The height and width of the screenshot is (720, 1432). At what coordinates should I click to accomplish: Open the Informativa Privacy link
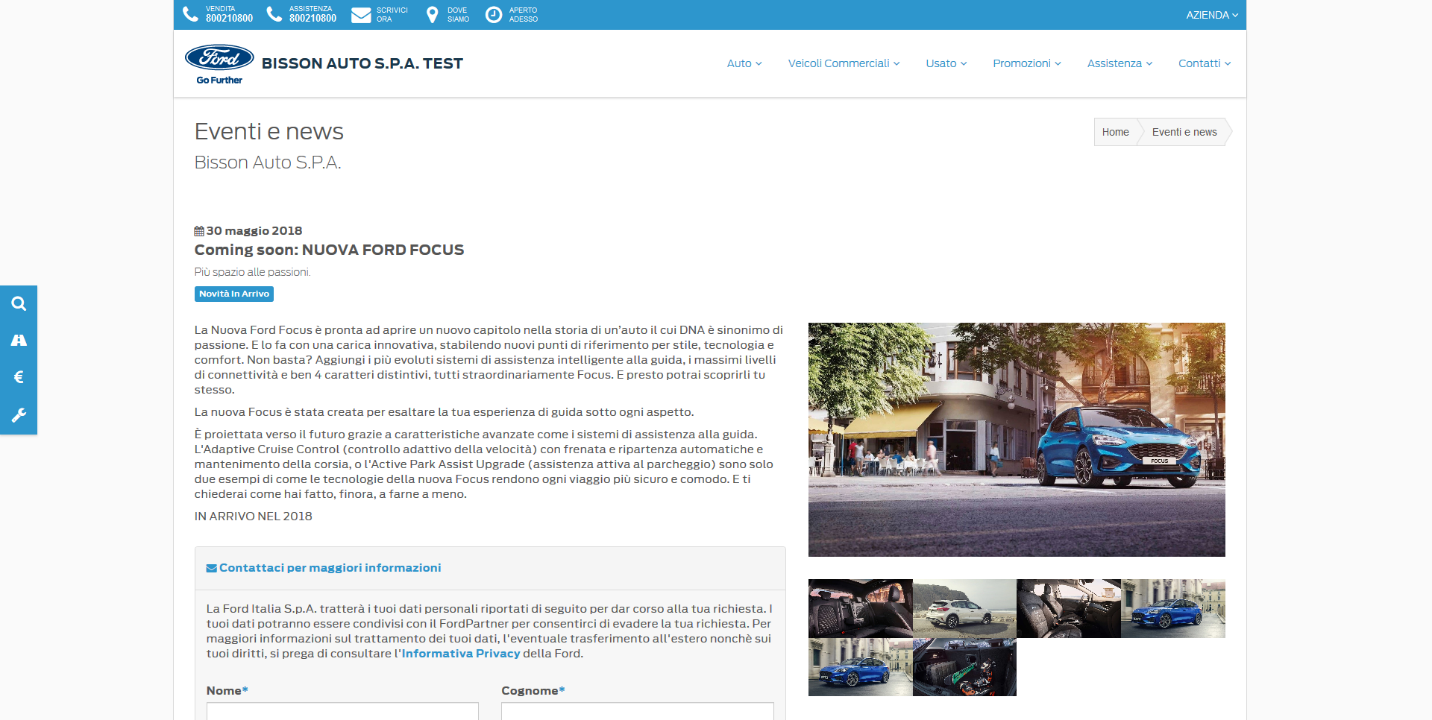pos(461,654)
